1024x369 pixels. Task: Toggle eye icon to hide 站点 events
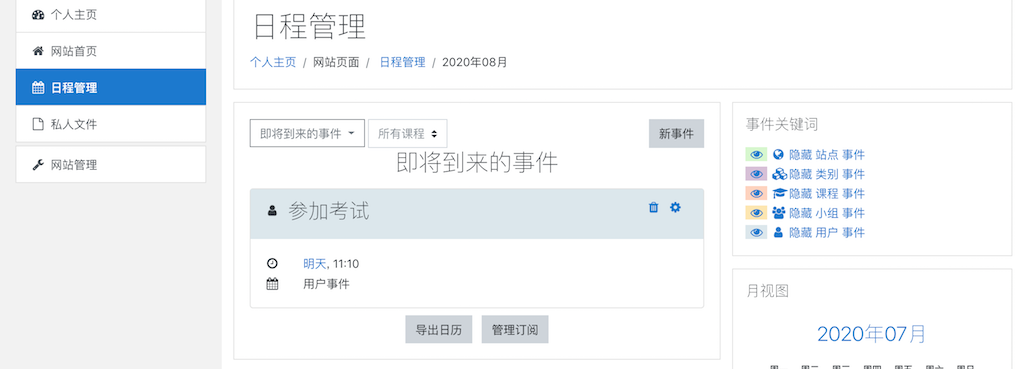tap(756, 155)
